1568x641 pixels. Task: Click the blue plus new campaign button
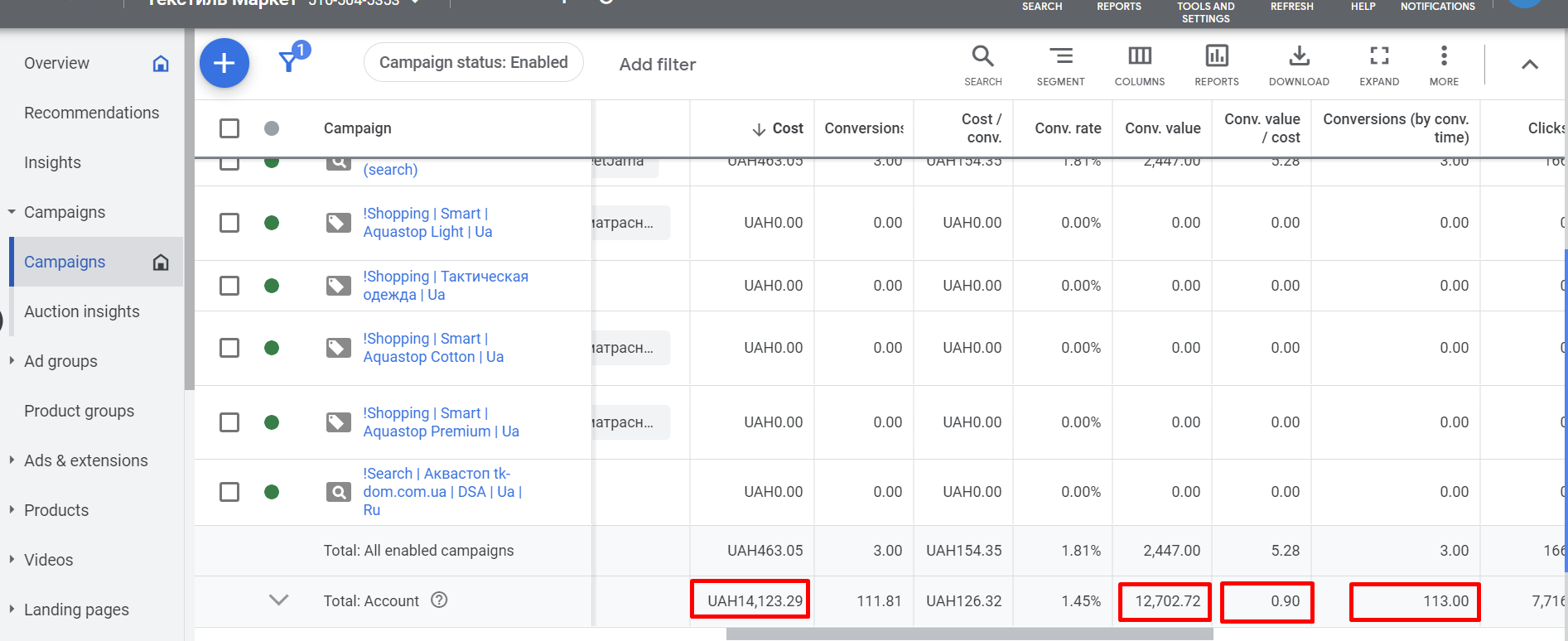(224, 63)
